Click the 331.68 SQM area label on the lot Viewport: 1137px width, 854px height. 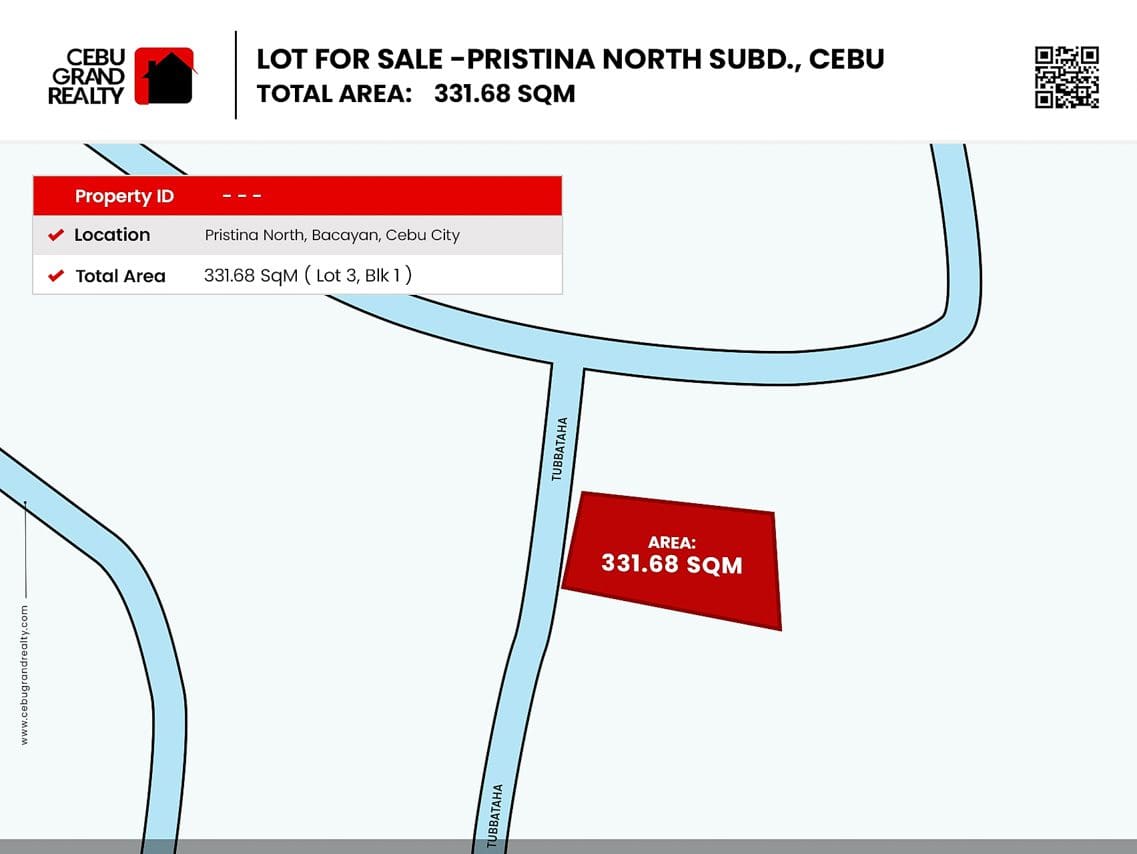(671, 564)
